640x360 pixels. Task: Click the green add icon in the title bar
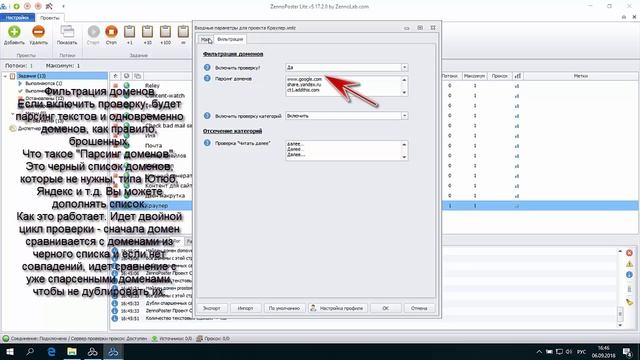[x=16, y=6]
